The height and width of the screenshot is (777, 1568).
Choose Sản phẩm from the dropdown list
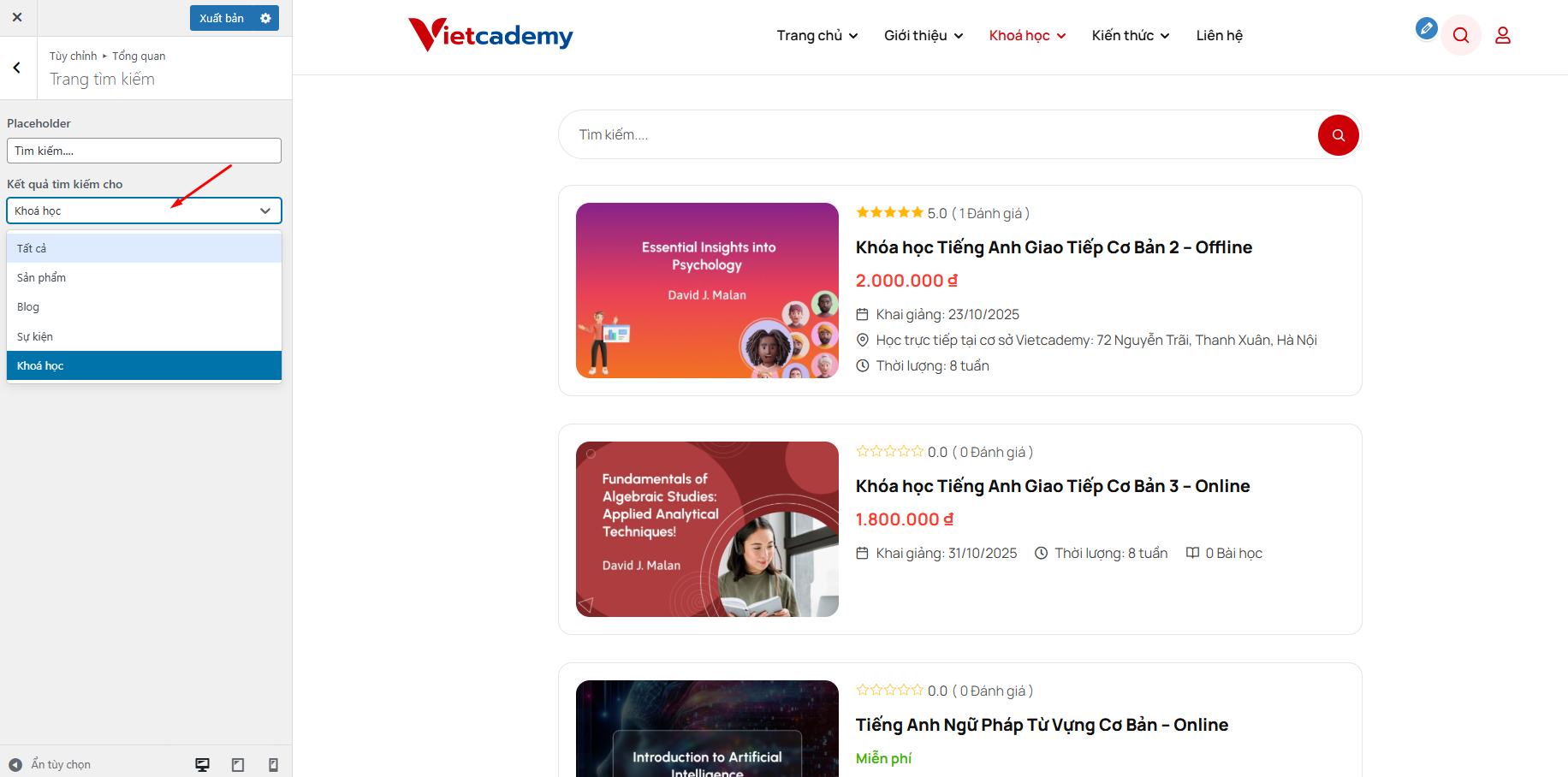coord(144,277)
